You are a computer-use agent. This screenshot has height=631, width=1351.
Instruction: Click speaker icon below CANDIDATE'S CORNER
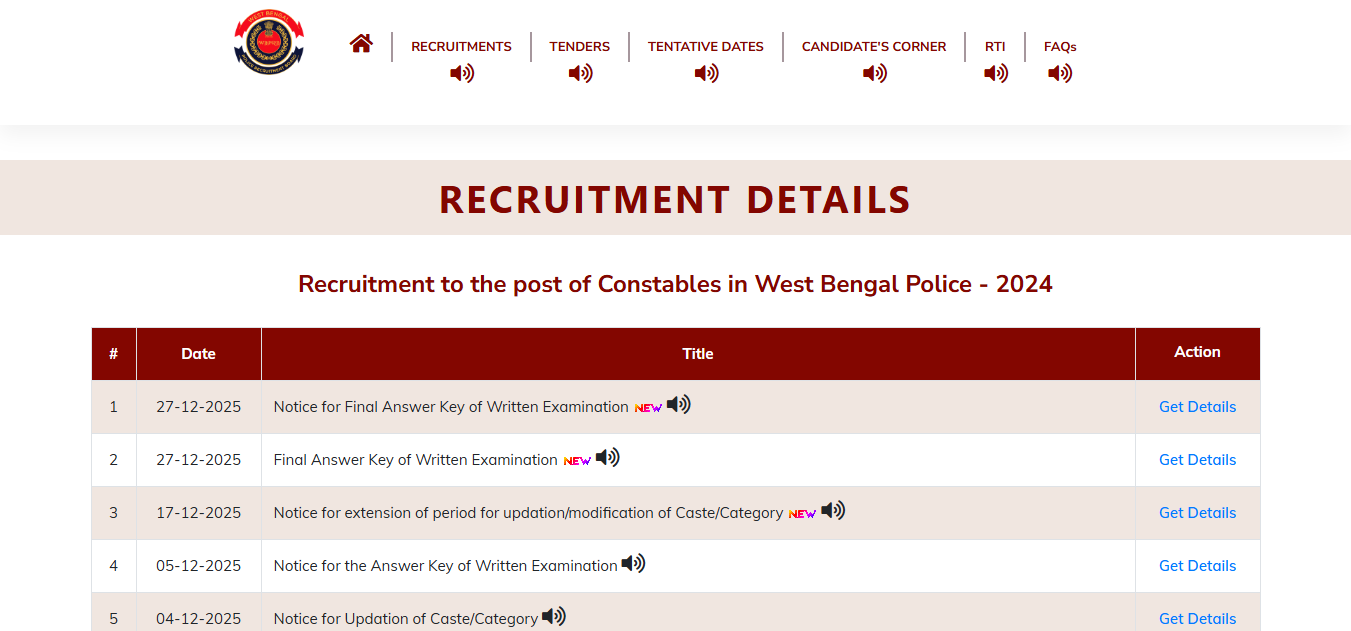(874, 73)
